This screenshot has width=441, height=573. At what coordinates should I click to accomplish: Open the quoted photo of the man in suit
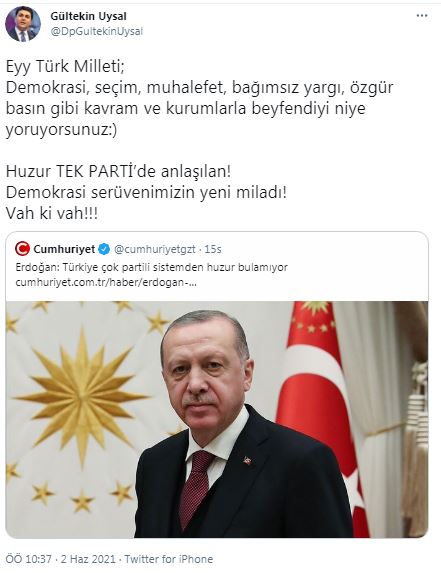coord(217,419)
